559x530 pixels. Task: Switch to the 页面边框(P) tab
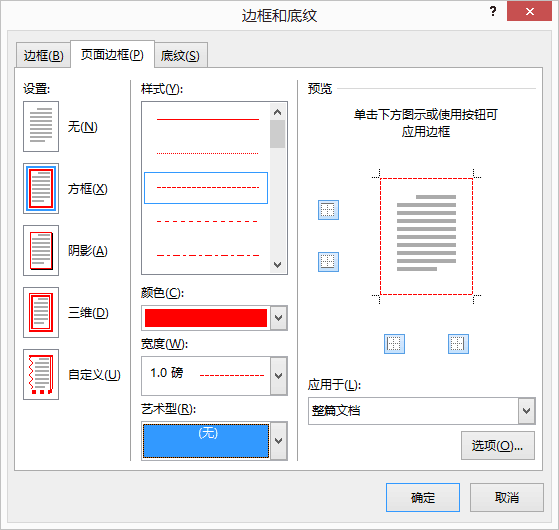click(112, 55)
